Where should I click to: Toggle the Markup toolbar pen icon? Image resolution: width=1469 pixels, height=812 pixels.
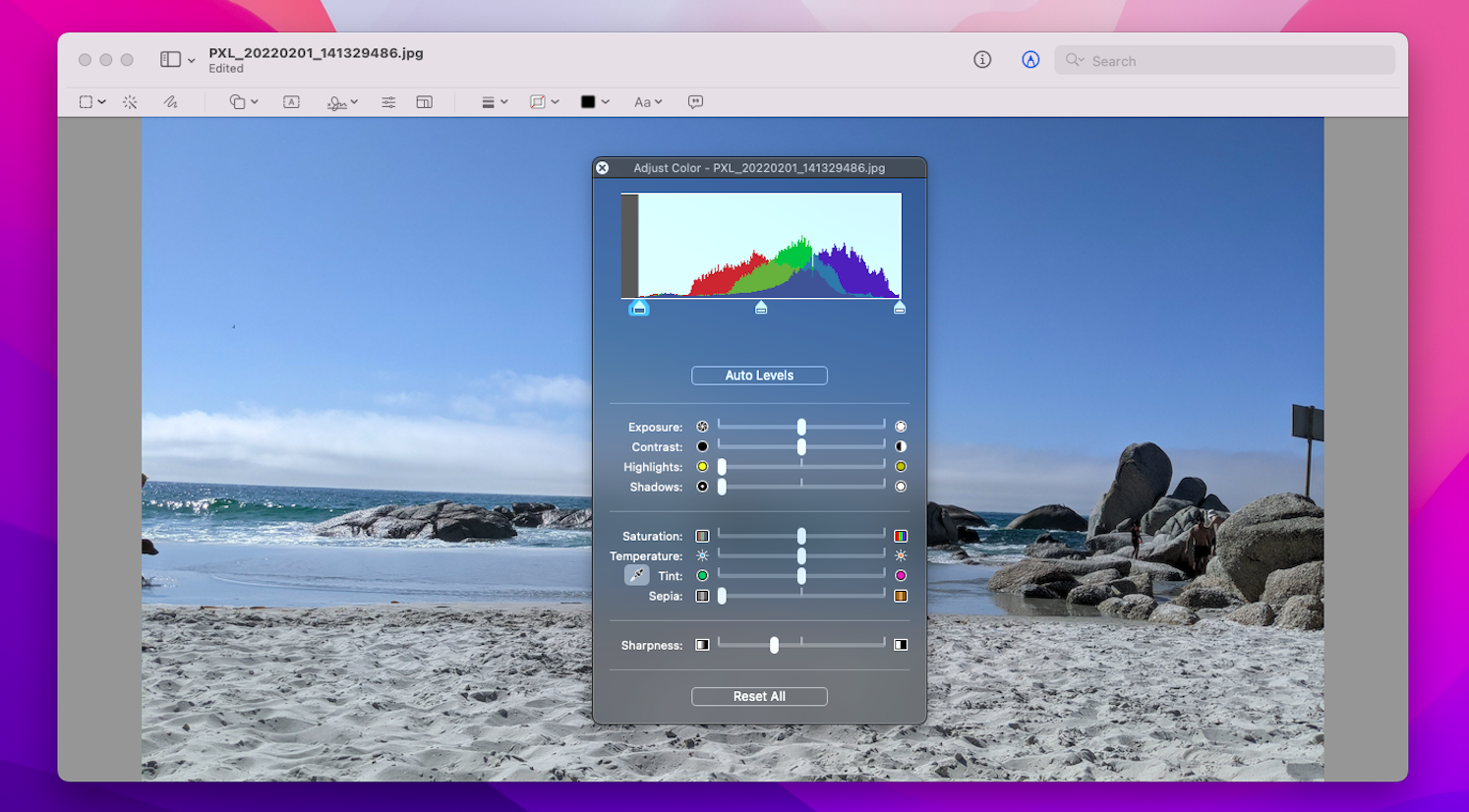[1029, 59]
